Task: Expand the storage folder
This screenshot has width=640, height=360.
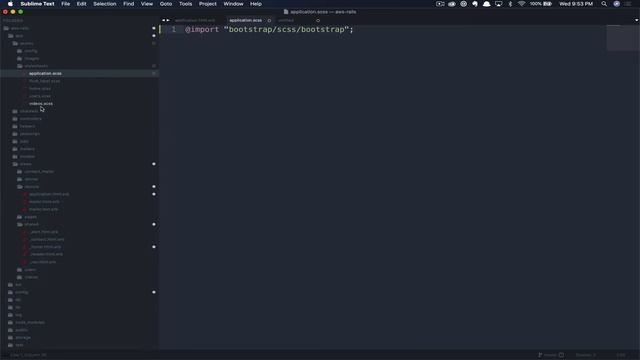Action: pos(22,338)
